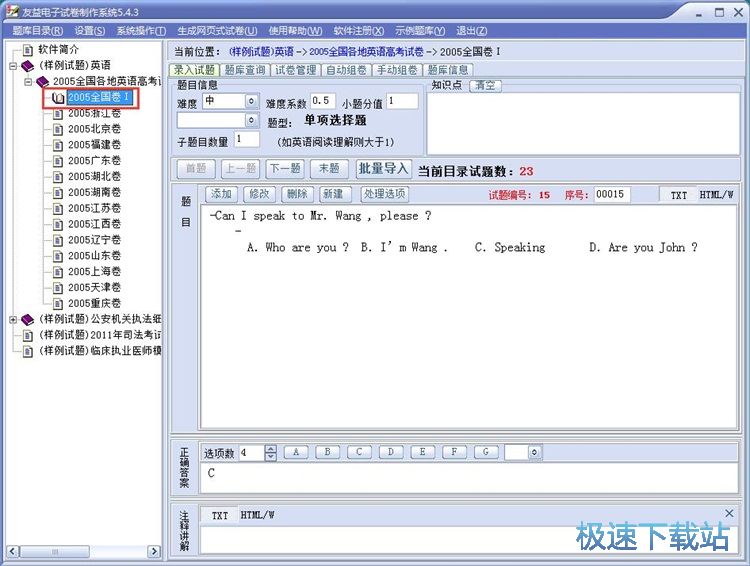Screen dimensions: 750x566
Task: Click the document icon beside 2005湖北卷
Action: point(58,177)
